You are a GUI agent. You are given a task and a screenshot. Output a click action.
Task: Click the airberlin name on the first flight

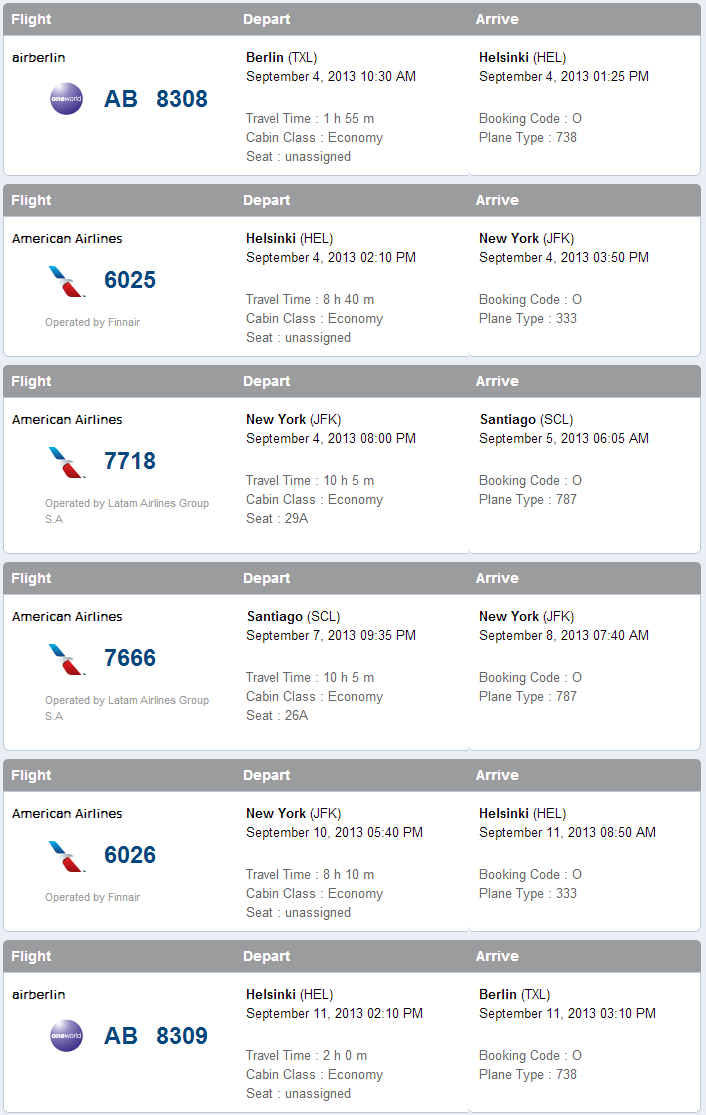tap(38, 58)
